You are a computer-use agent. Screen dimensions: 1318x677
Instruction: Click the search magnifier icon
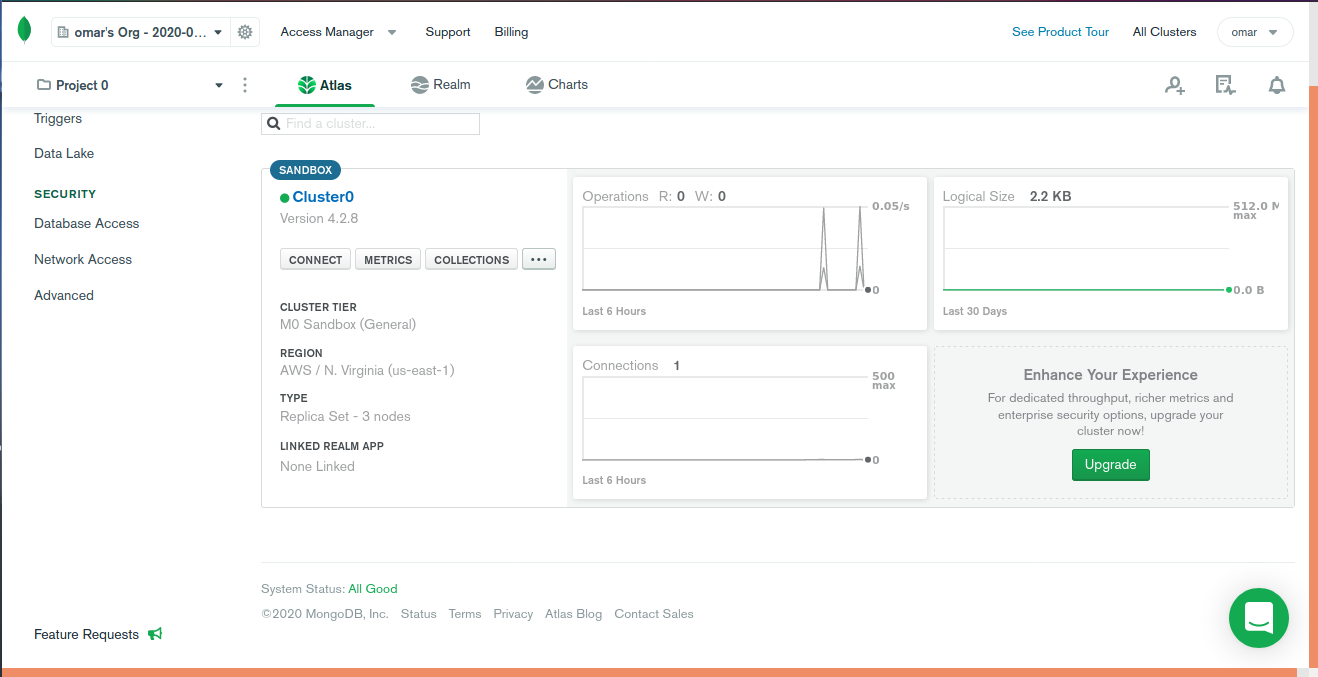[273, 124]
